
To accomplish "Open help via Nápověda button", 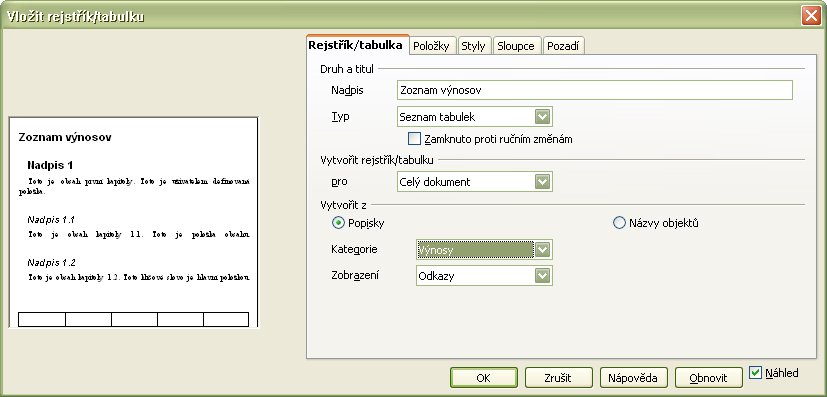I will [x=633, y=377].
